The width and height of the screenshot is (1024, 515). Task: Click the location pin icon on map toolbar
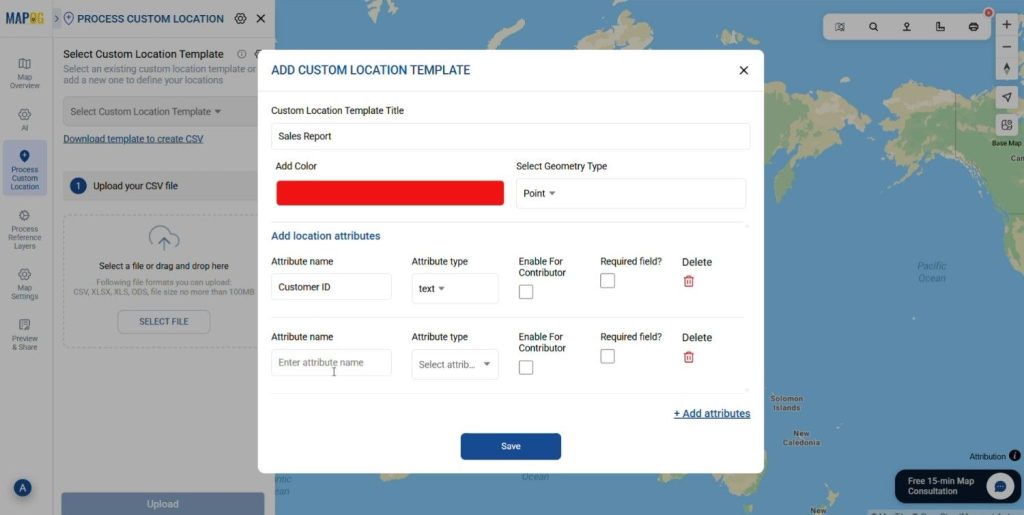click(x=906, y=27)
